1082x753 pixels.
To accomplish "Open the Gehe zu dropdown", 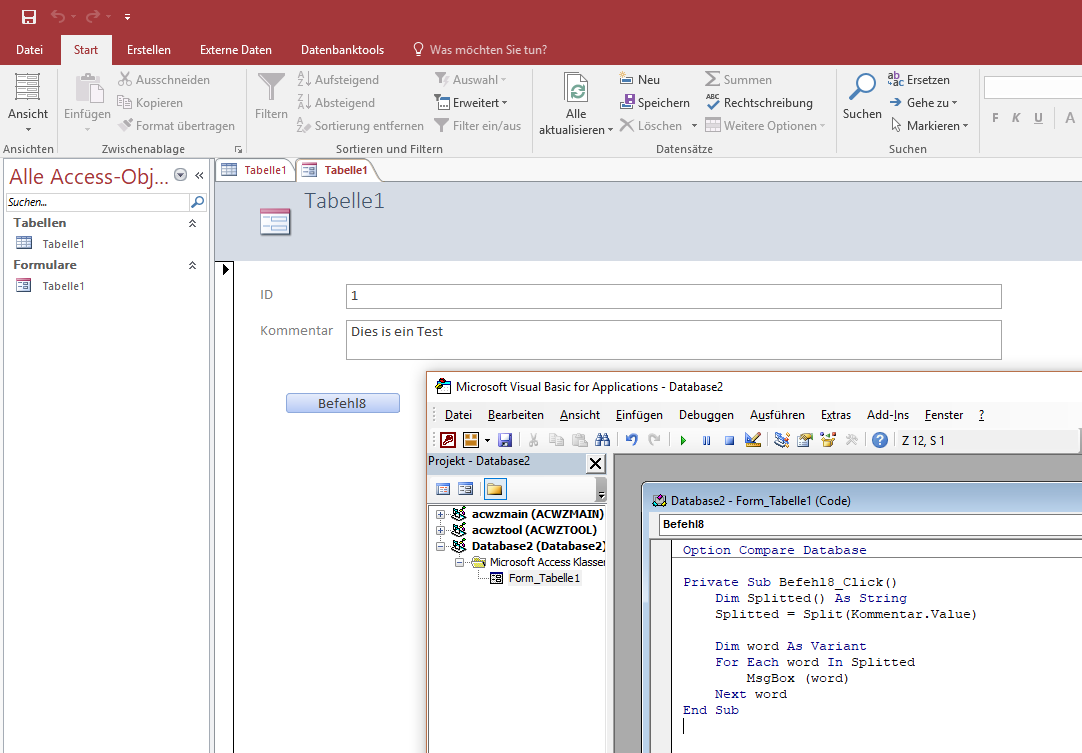I will coord(923,102).
